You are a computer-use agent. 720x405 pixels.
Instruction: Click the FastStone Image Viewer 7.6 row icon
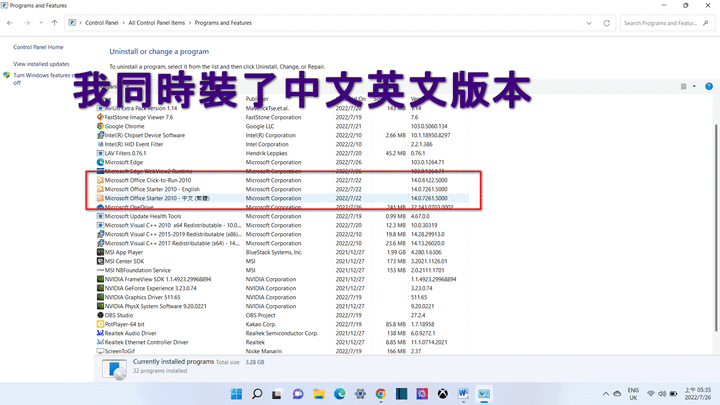pyautogui.click(x=100, y=117)
